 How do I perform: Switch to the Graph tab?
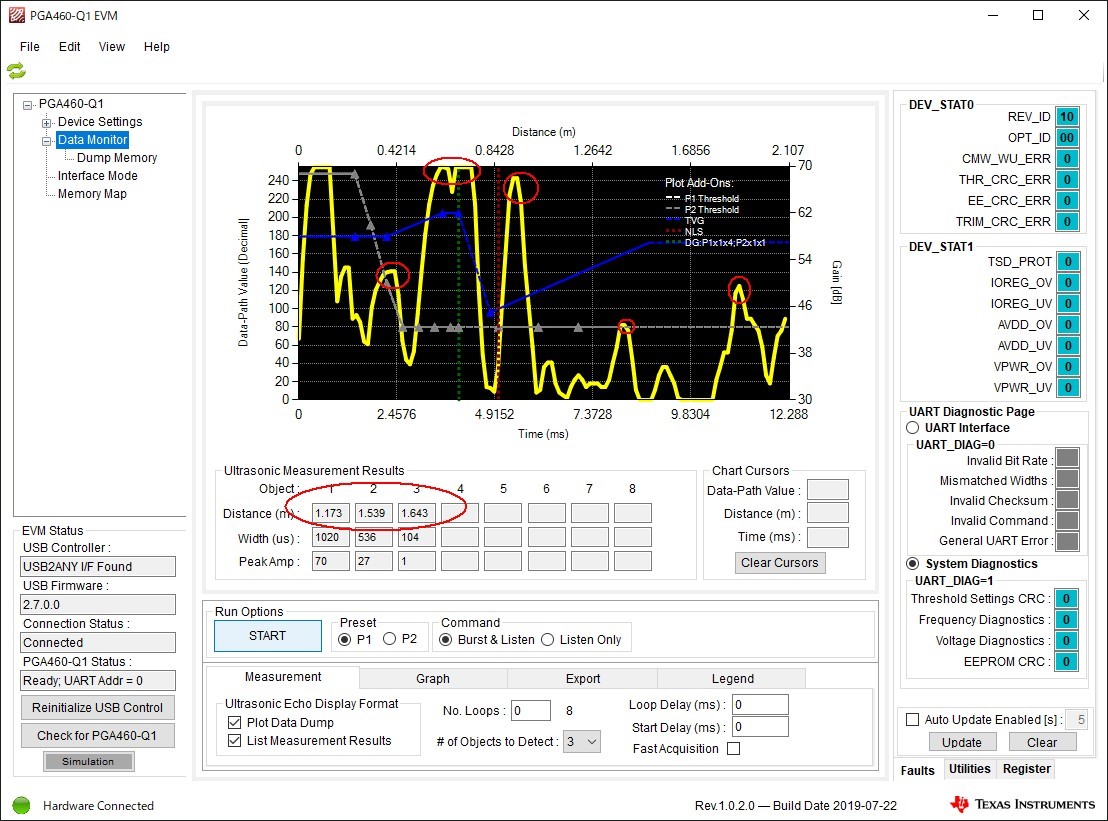[x=432, y=678]
